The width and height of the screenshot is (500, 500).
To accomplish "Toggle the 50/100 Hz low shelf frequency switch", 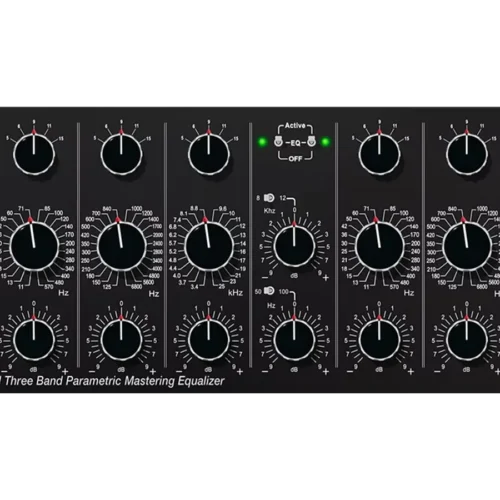I will click(269, 291).
